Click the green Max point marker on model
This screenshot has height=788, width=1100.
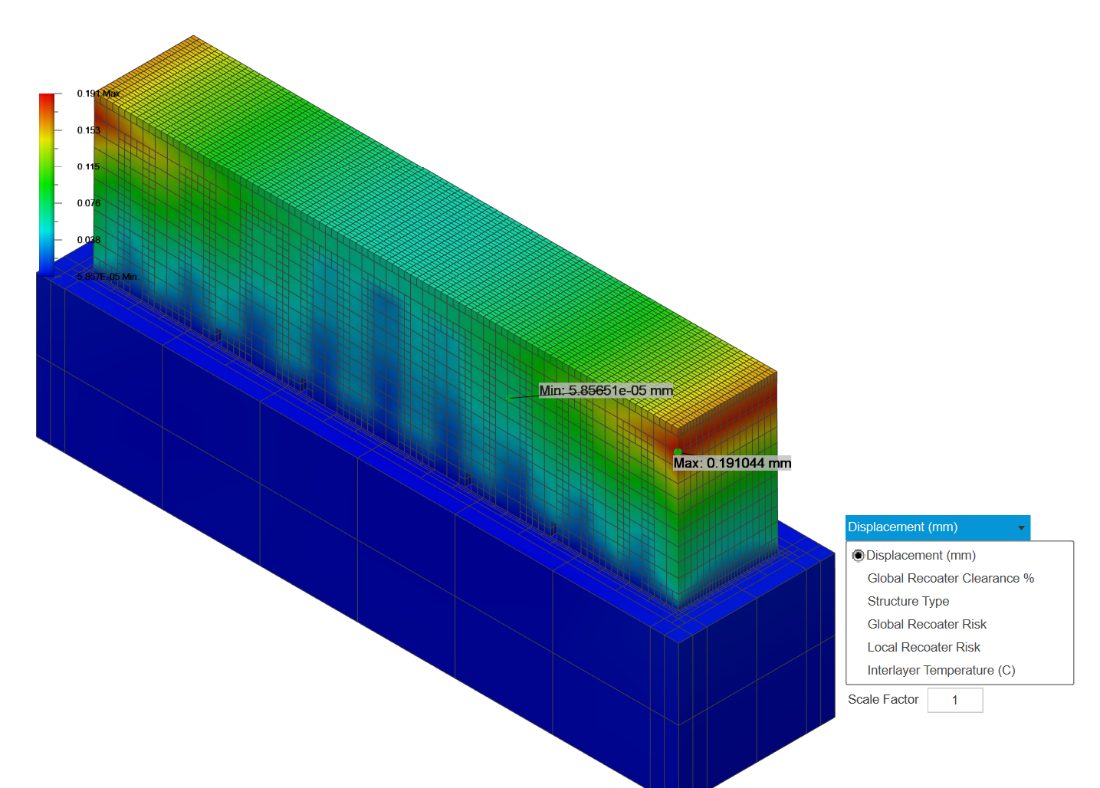[x=679, y=452]
